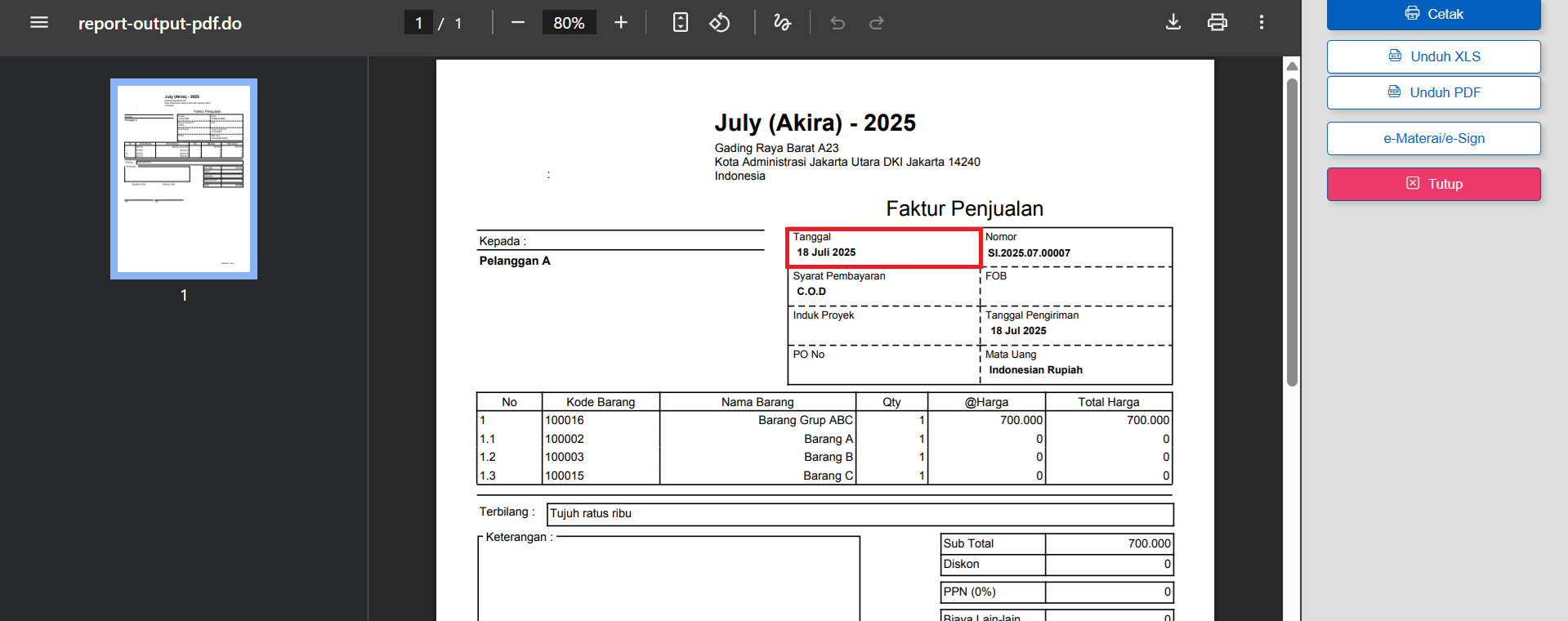Open the PDF viewer sidebar menu
Viewport: 1568px width, 621px height.
[39, 23]
